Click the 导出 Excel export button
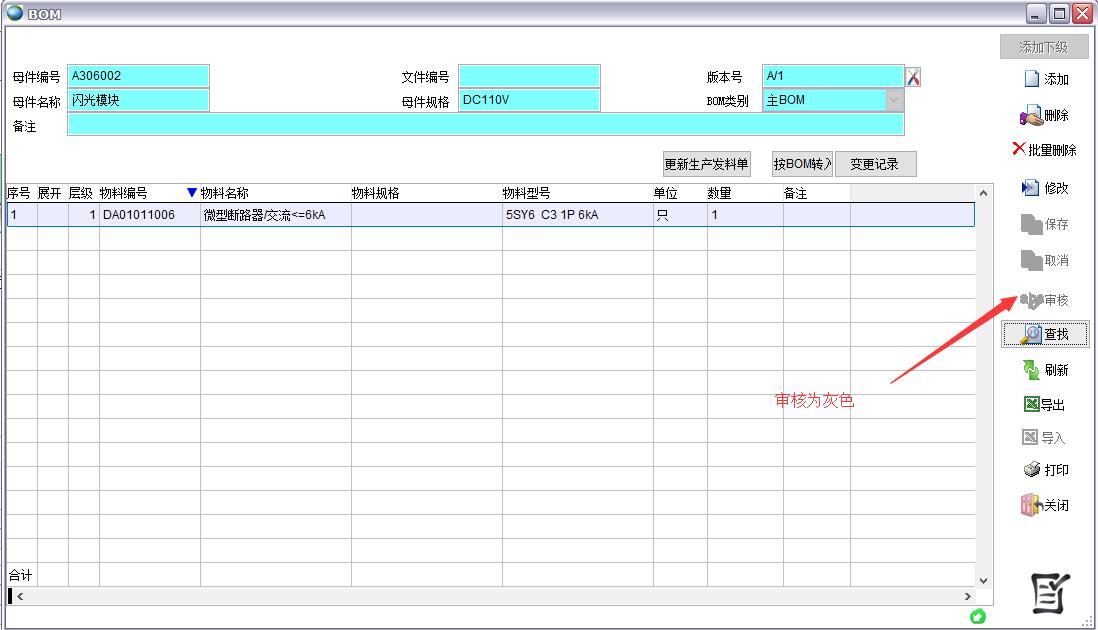This screenshot has width=1098, height=630. click(1045, 405)
